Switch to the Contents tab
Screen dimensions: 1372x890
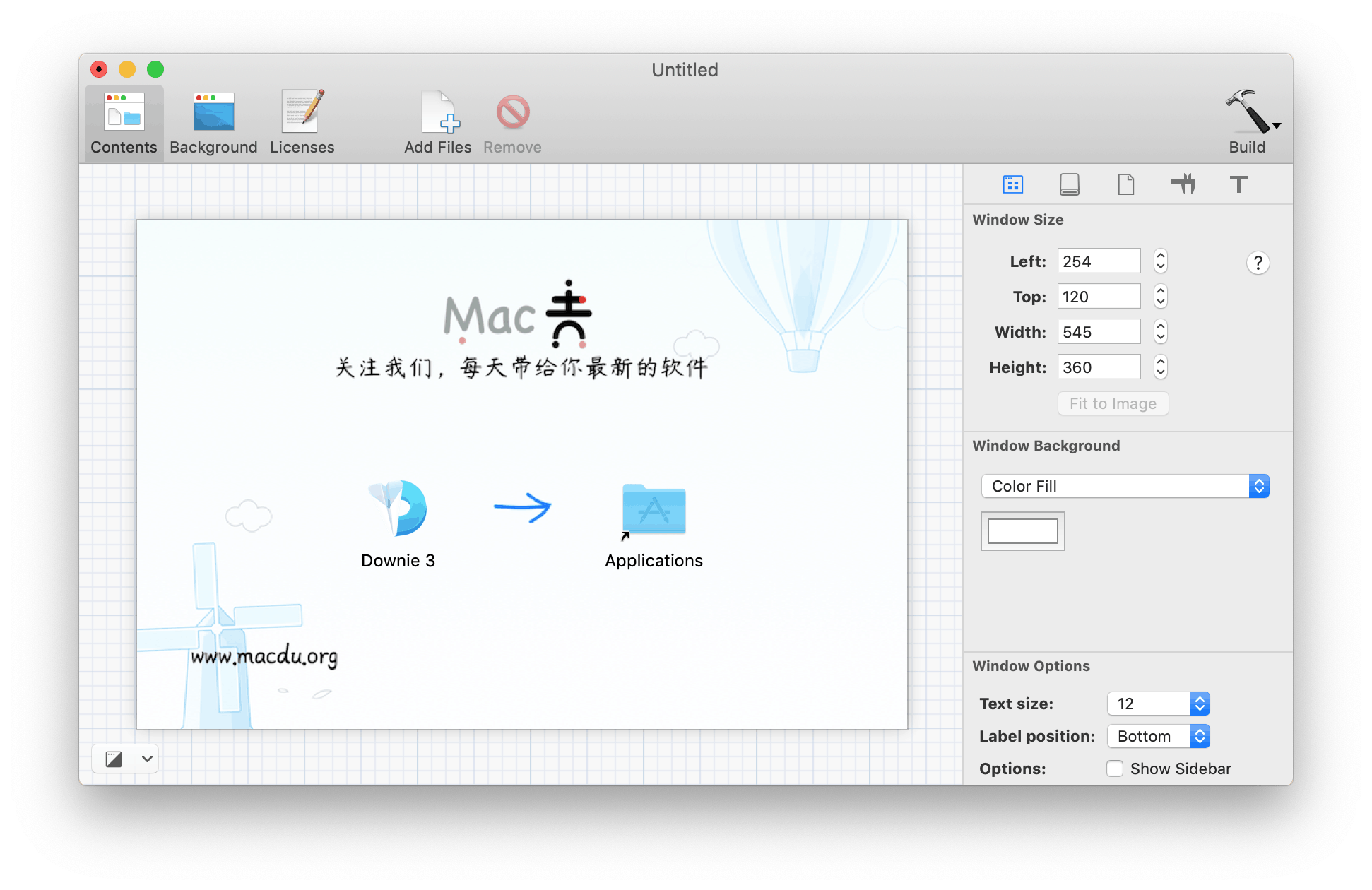click(124, 123)
